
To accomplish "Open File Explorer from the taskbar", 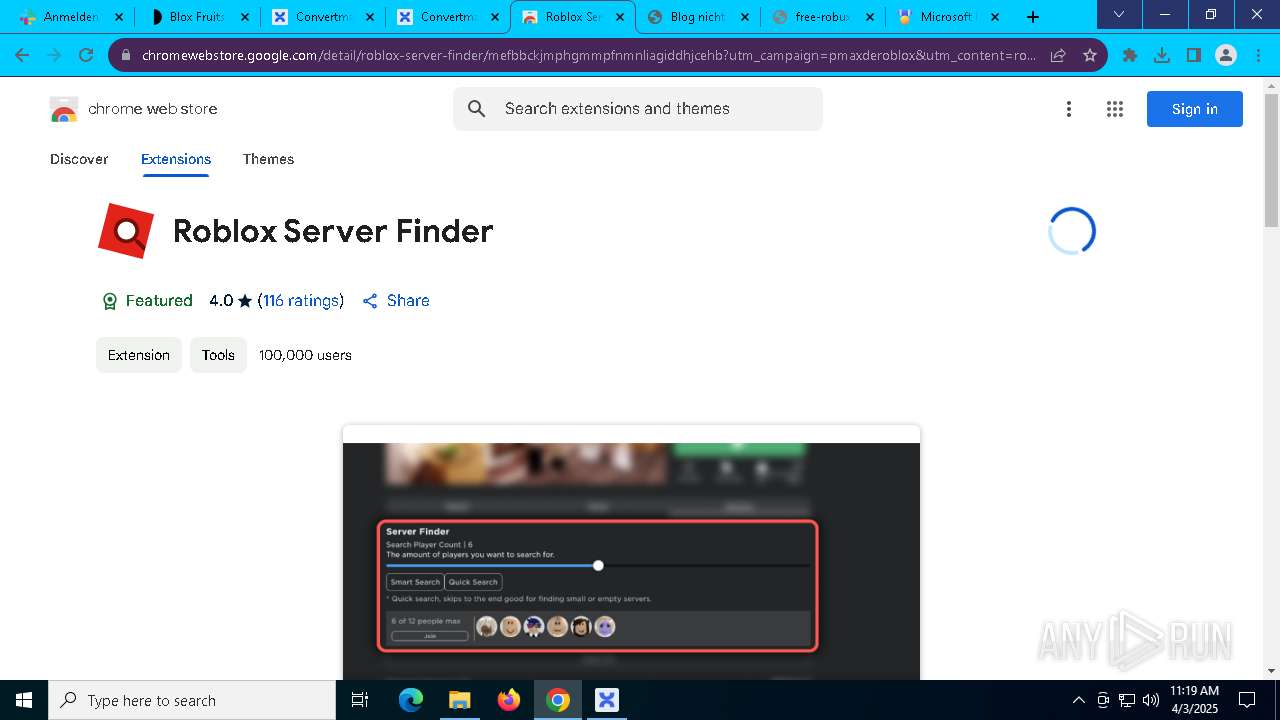I will pyautogui.click(x=459, y=700).
